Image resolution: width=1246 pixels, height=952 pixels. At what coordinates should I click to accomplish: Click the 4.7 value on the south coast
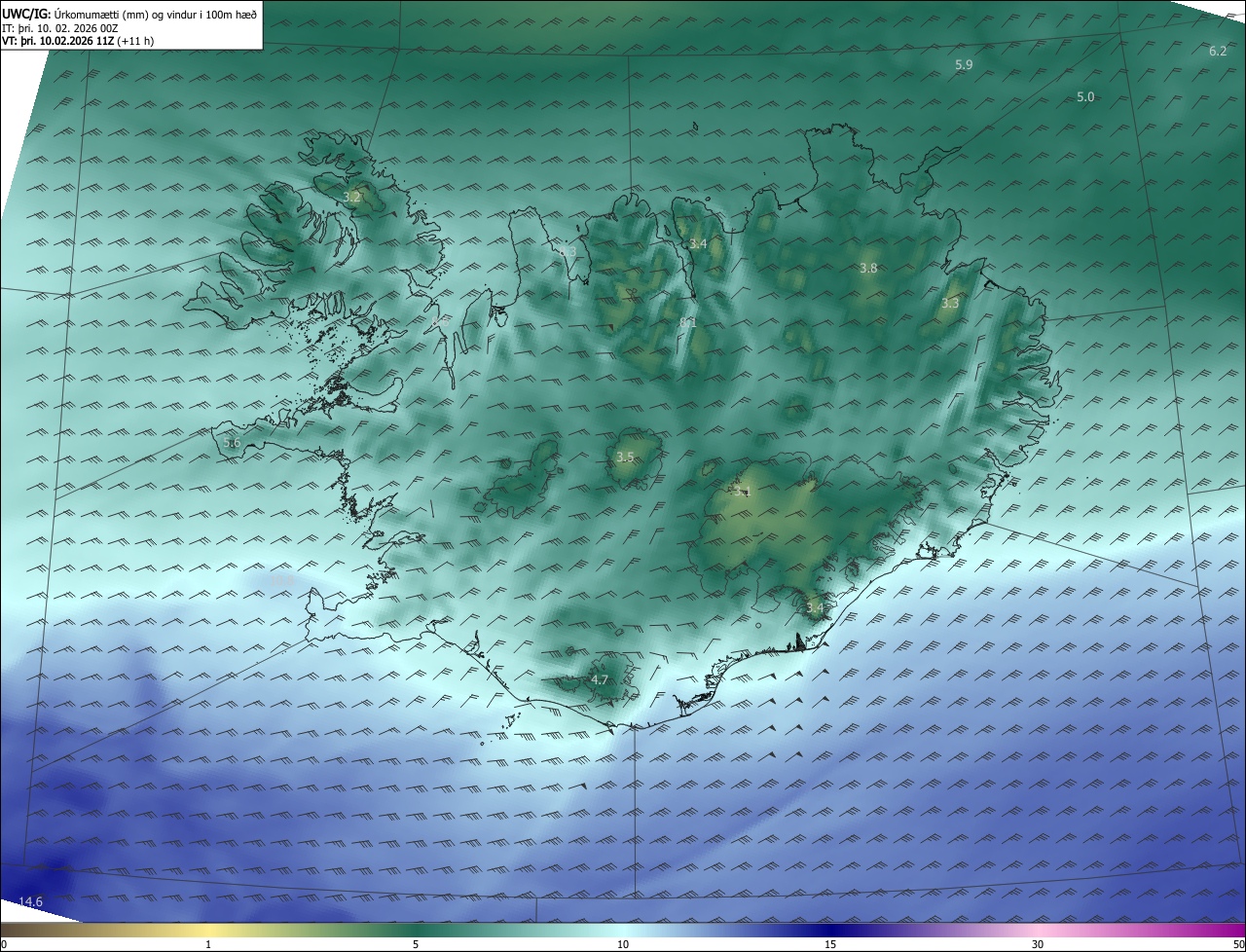[600, 679]
